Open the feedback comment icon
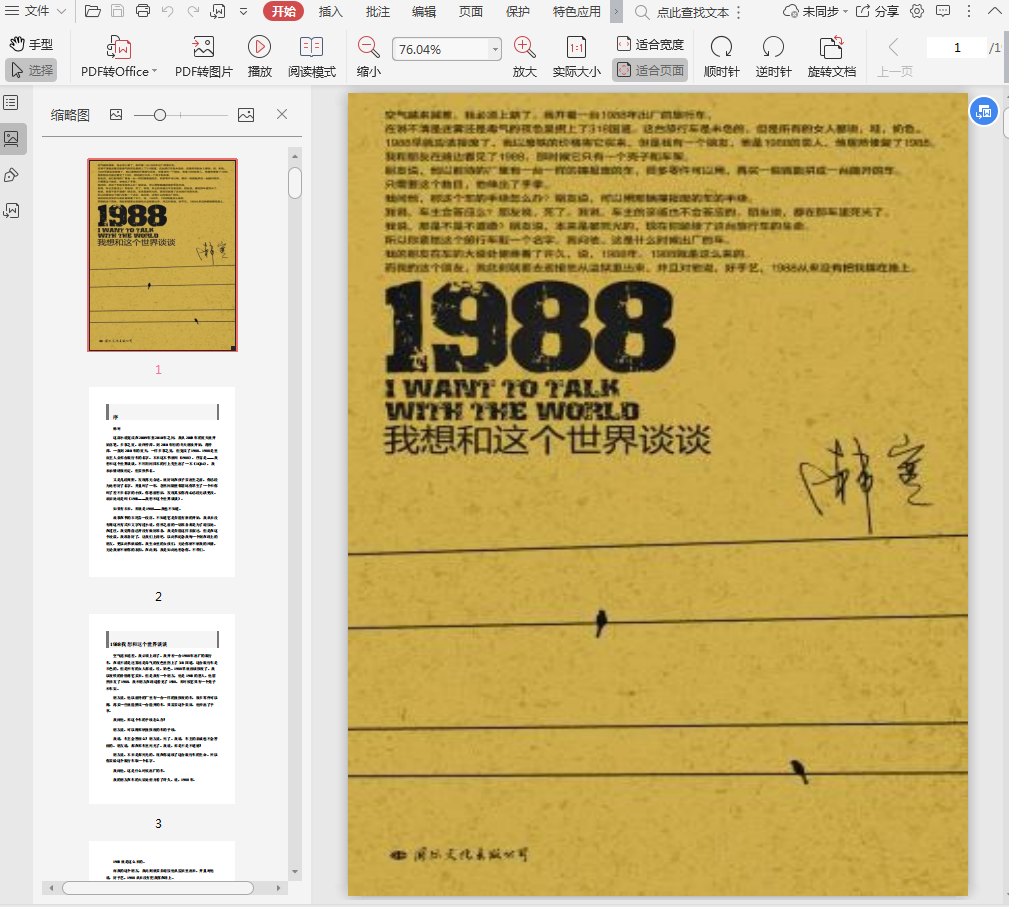The width and height of the screenshot is (1009, 907). 943,11
